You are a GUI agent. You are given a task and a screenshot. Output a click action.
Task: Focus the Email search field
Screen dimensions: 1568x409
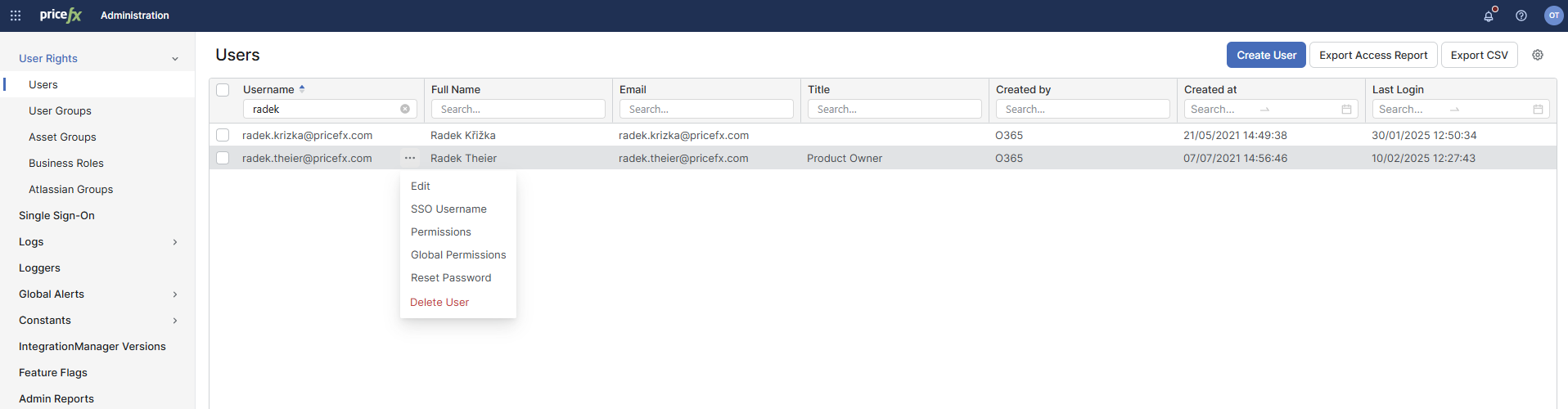[706, 109]
